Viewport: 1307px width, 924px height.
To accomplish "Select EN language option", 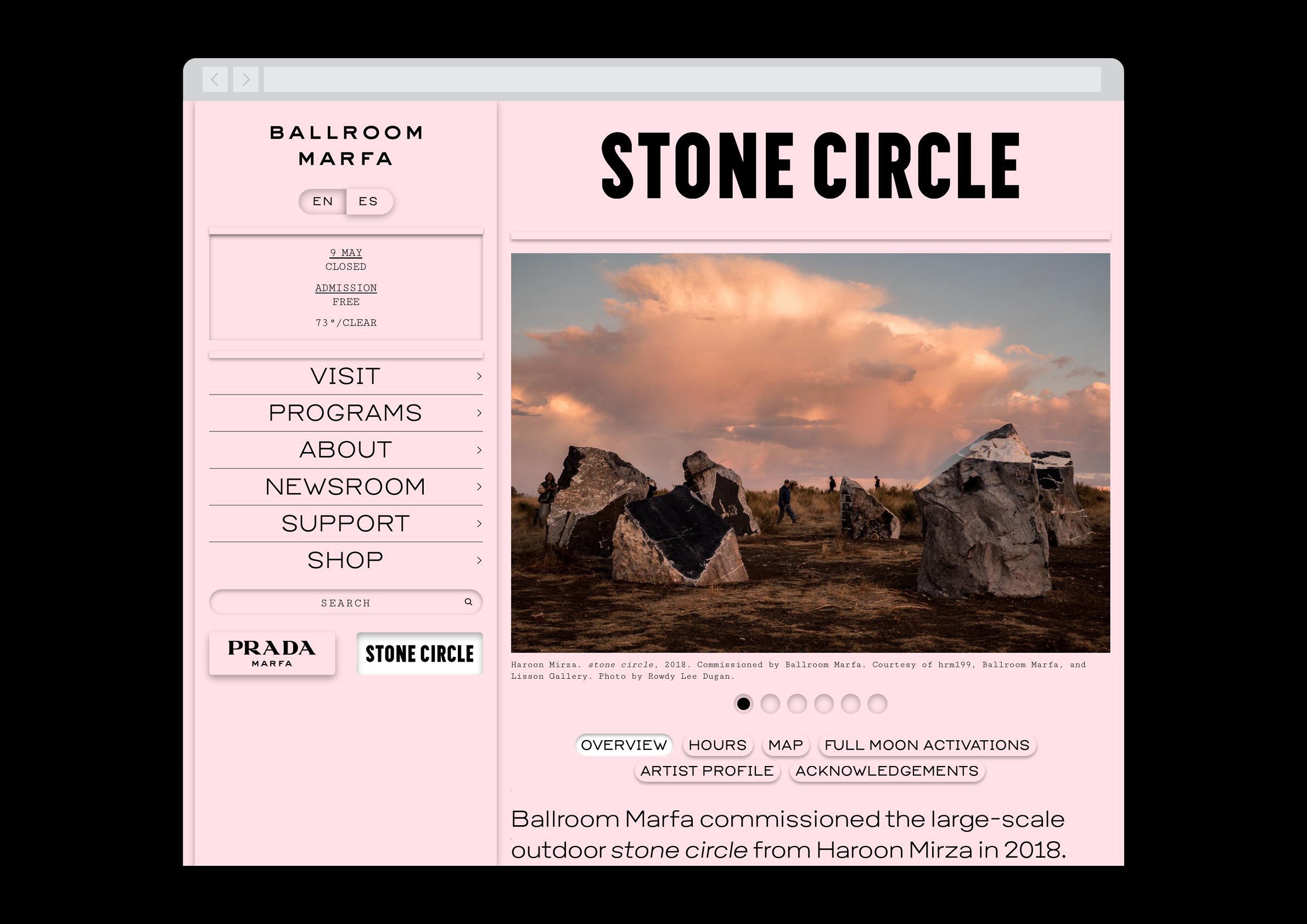I will coord(323,201).
